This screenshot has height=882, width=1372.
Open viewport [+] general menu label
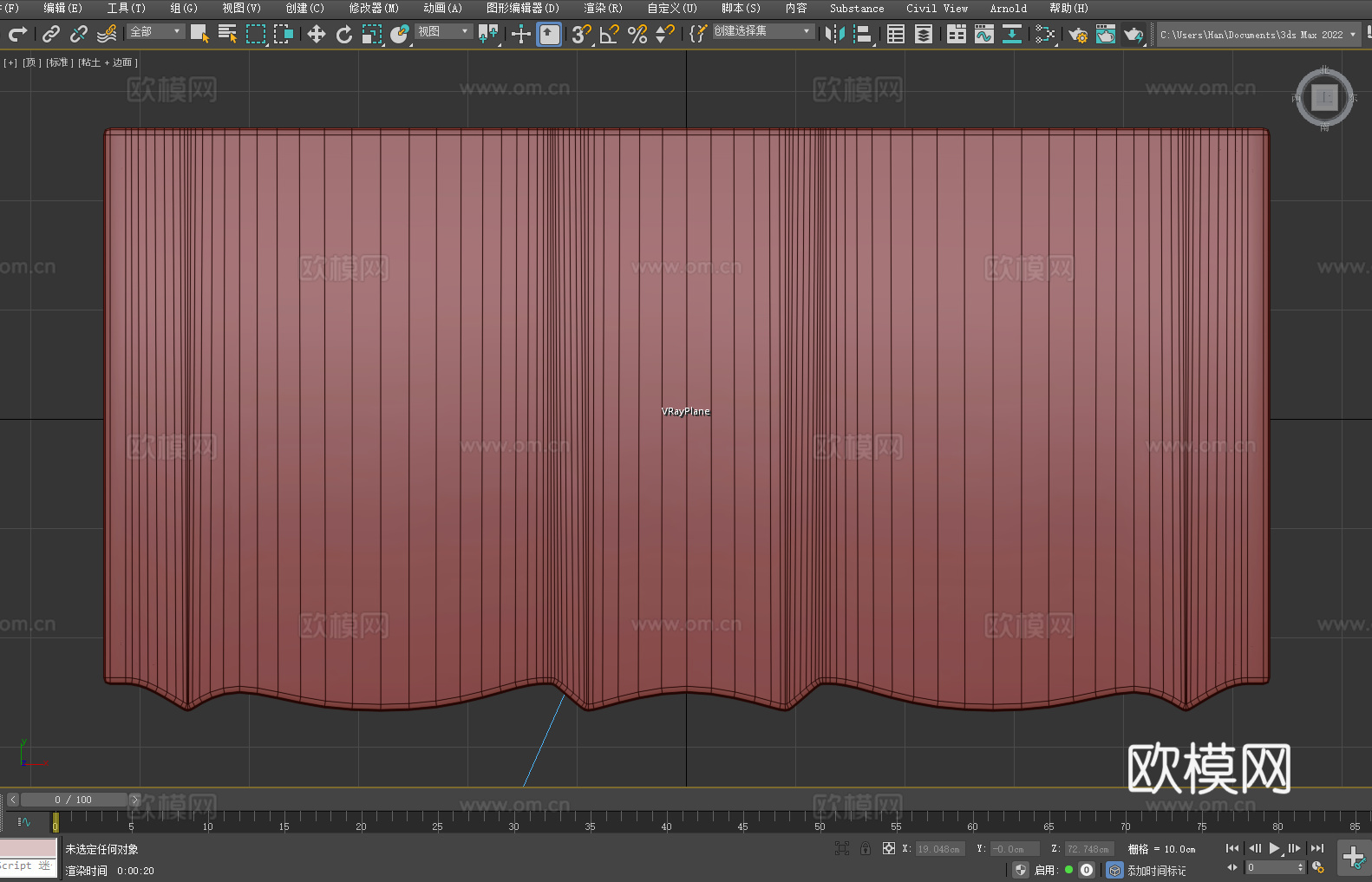[x=10, y=62]
